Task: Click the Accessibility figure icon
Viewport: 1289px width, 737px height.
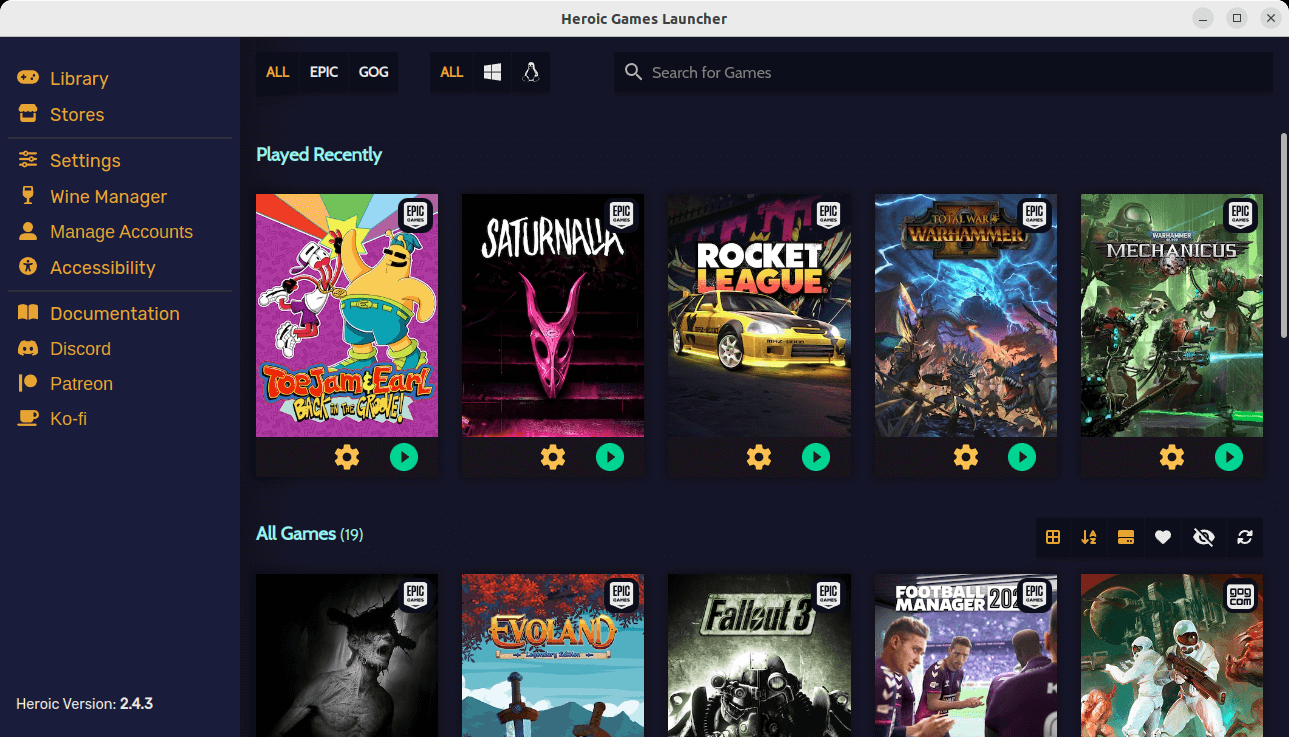Action: (x=28, y=267)
